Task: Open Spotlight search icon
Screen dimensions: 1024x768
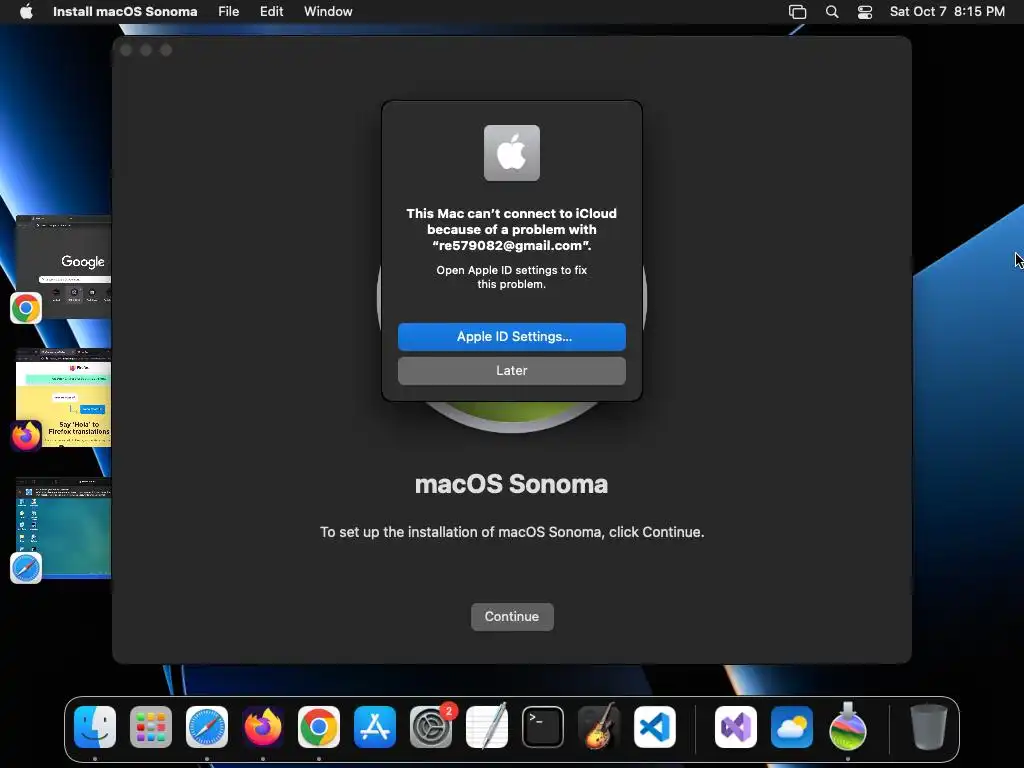Action: point(832,11)
